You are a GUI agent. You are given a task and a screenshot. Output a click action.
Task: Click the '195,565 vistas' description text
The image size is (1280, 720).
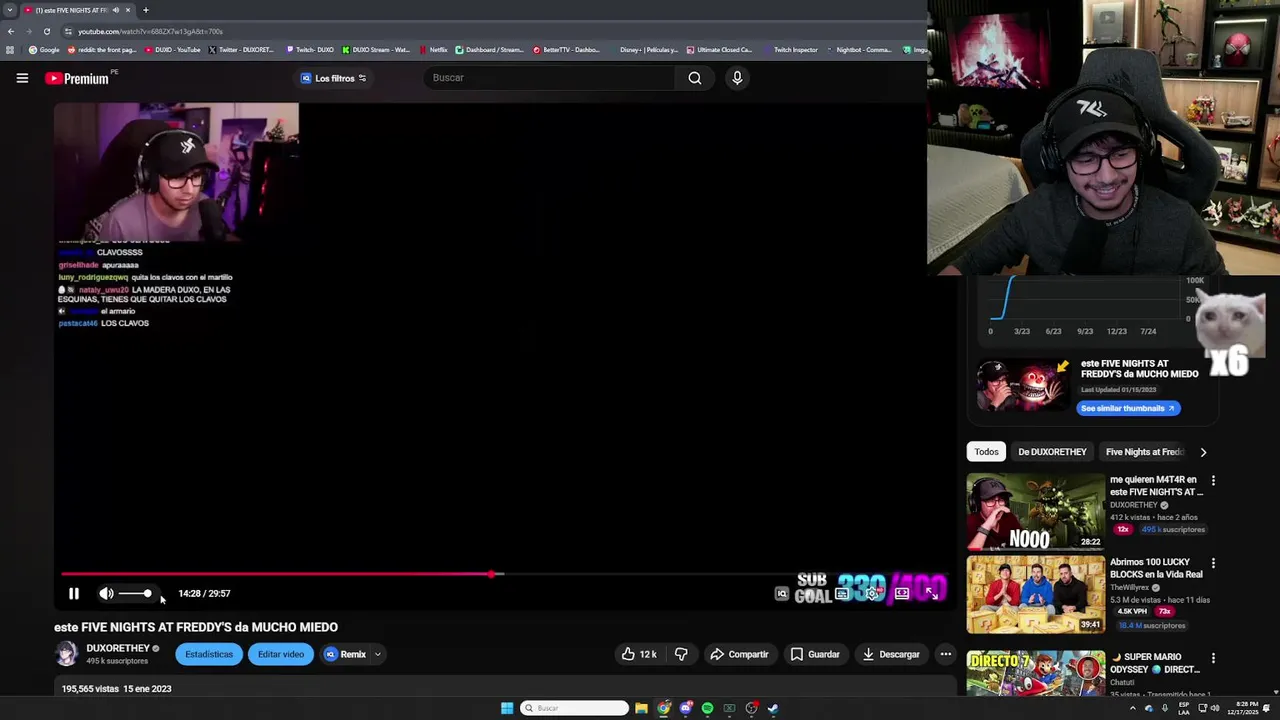(88, 689)
